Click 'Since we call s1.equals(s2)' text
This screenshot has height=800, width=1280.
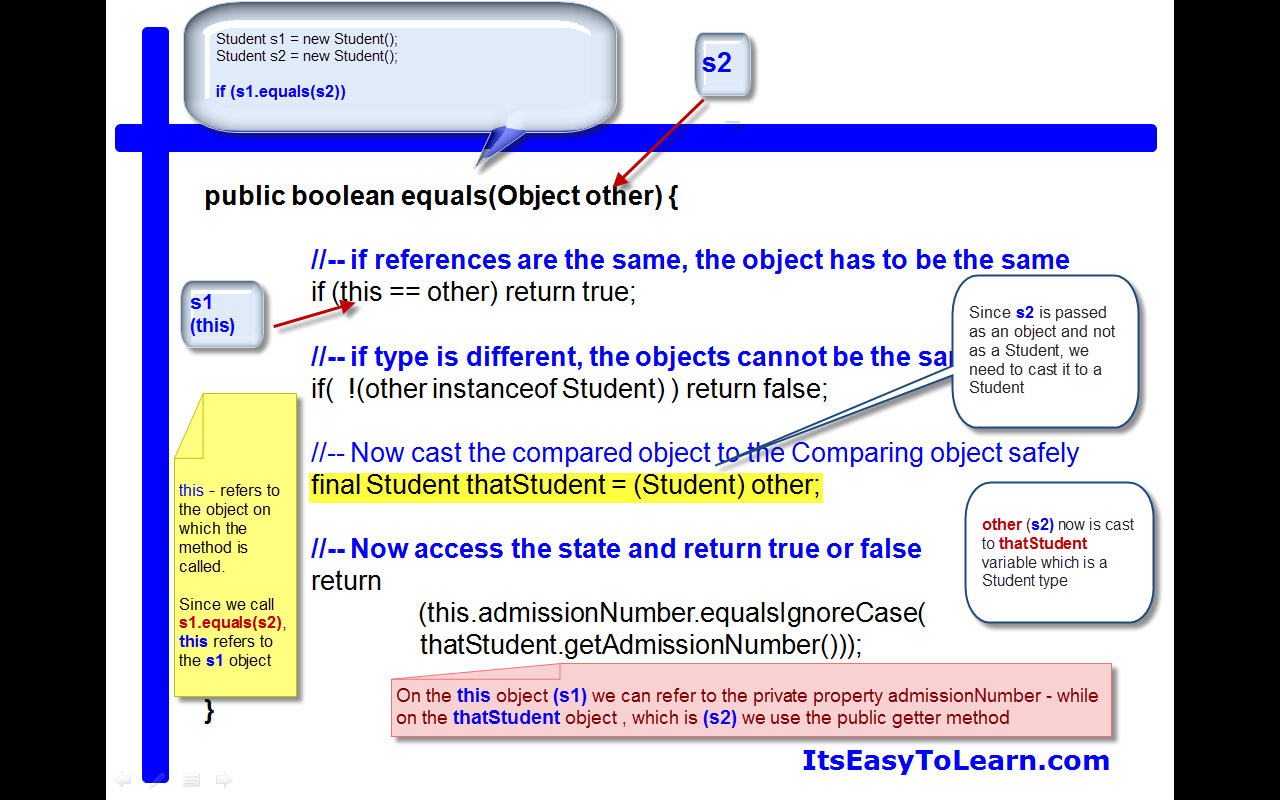click(233, 632)
